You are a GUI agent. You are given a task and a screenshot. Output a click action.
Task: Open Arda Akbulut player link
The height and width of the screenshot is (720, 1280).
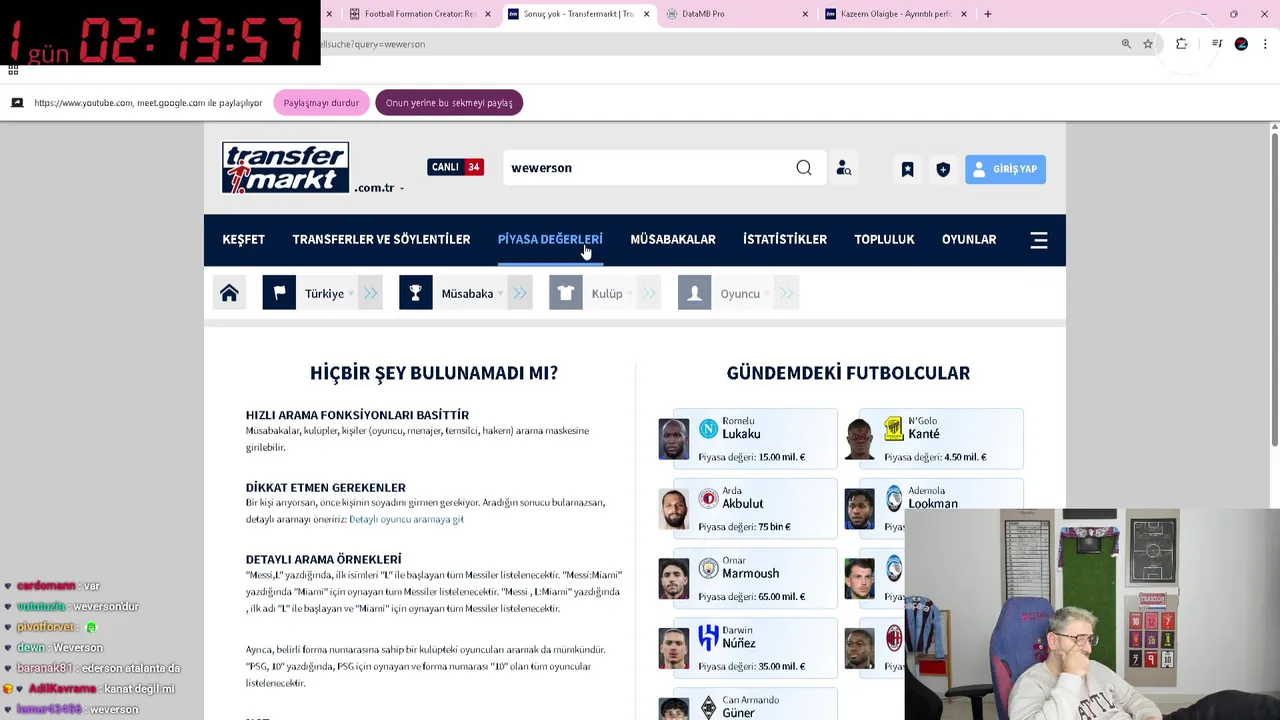pos(743,498)
